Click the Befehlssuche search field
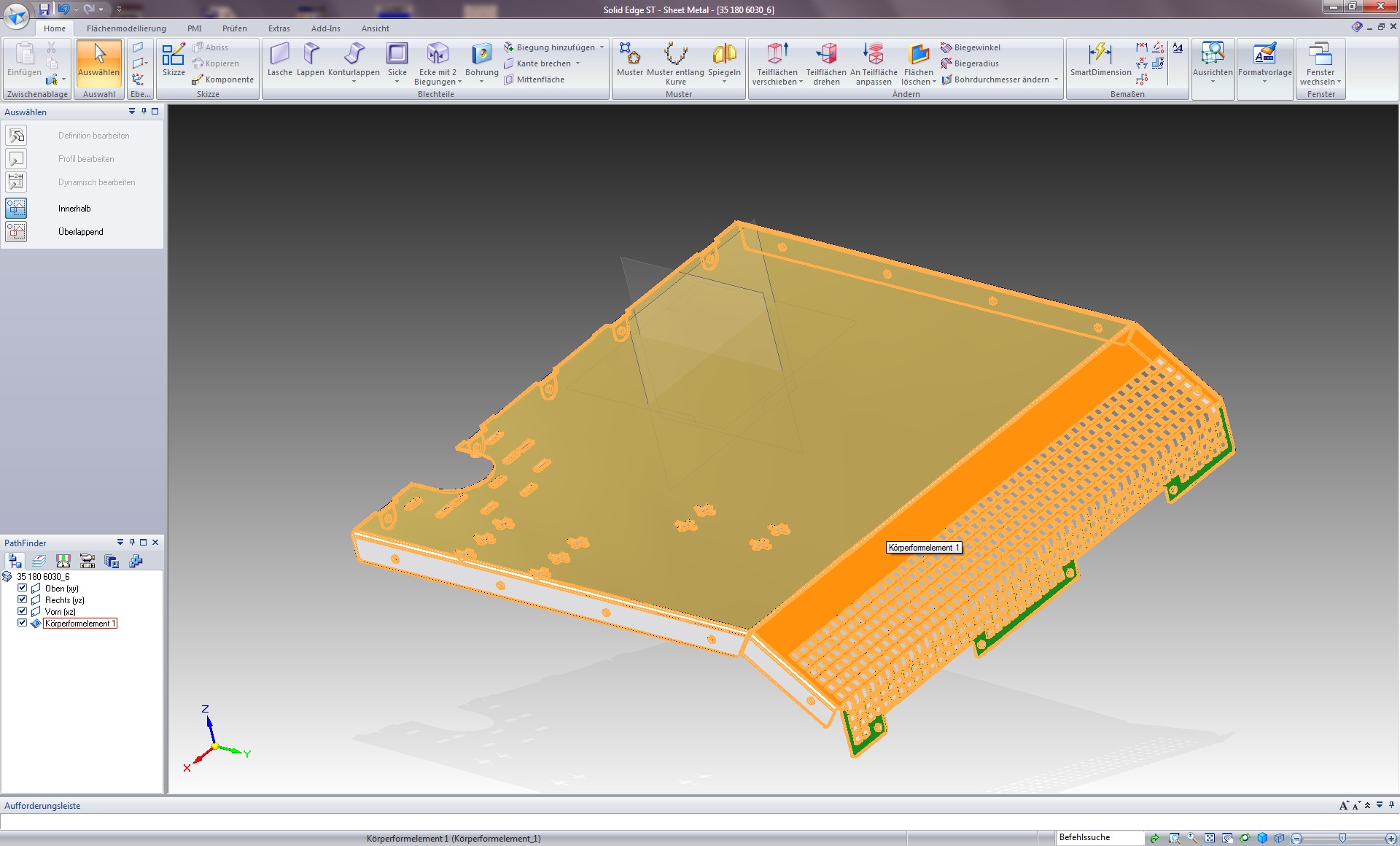This screenshot has width=1400, height=846. 1099,837
